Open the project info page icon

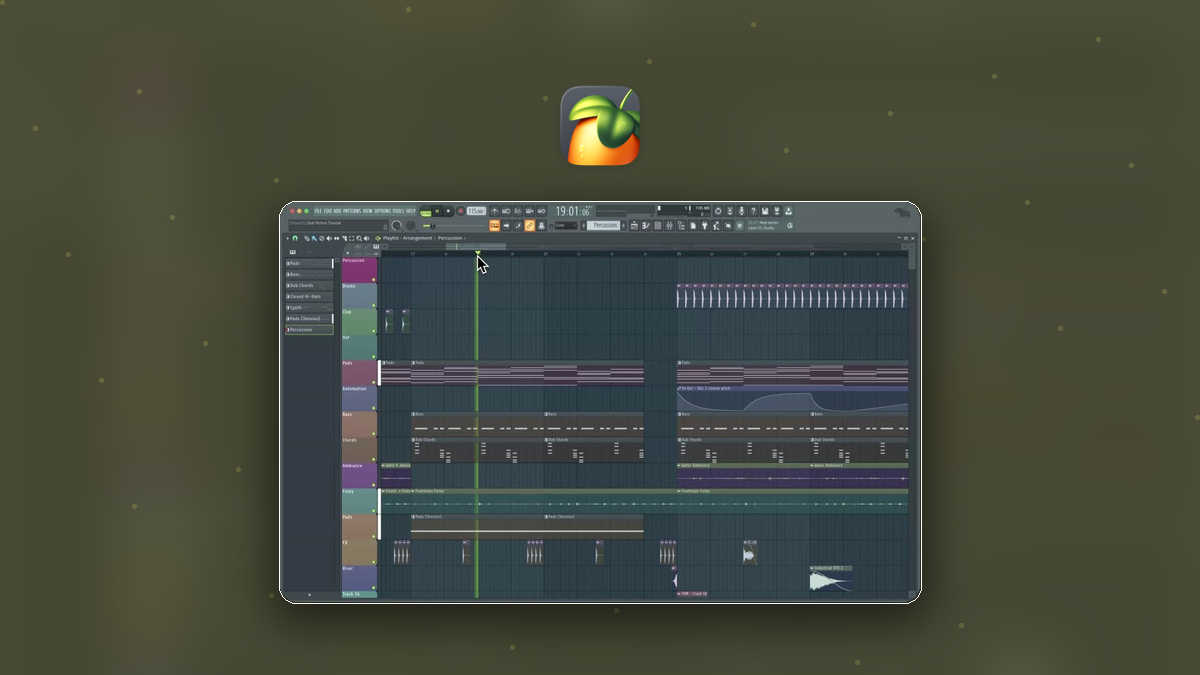click(x=693, y=225)
